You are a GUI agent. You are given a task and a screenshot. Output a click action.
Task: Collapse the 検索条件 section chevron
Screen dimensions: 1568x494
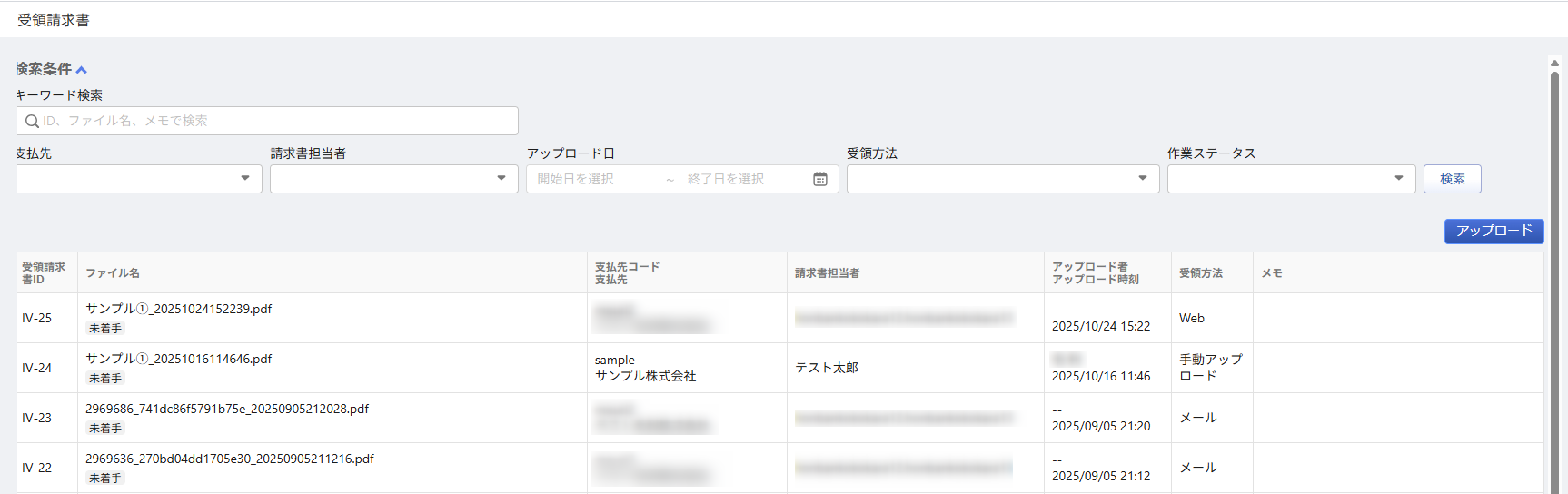click(82, 70)
